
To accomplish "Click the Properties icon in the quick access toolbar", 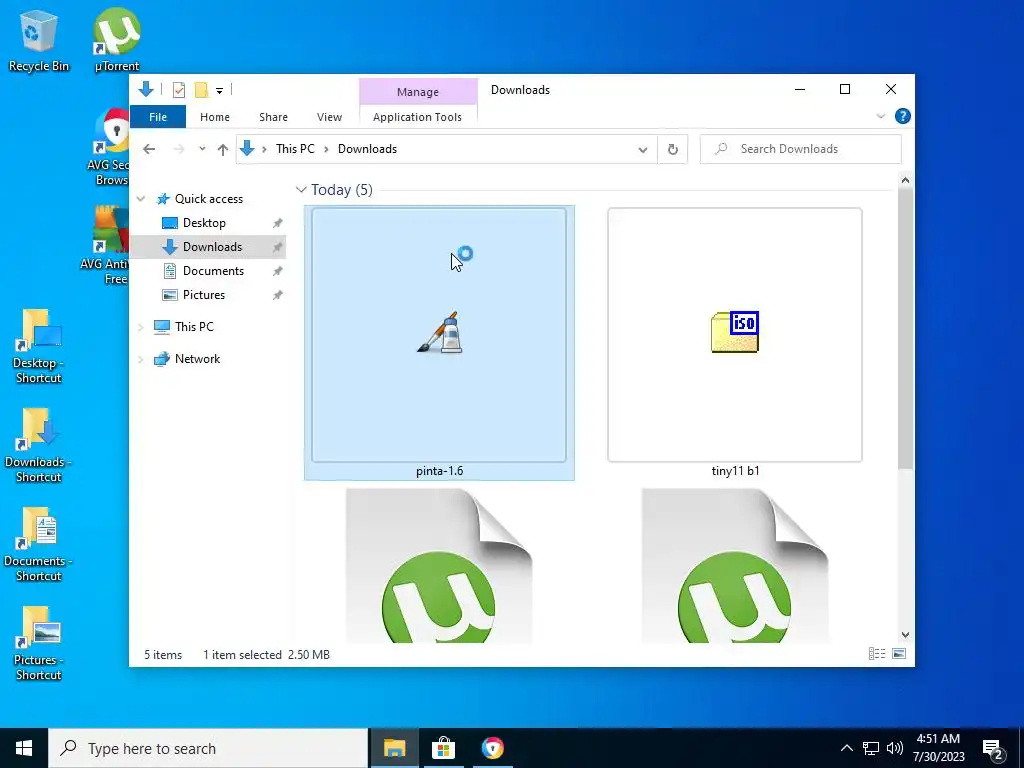I will (x=179, y=90).
